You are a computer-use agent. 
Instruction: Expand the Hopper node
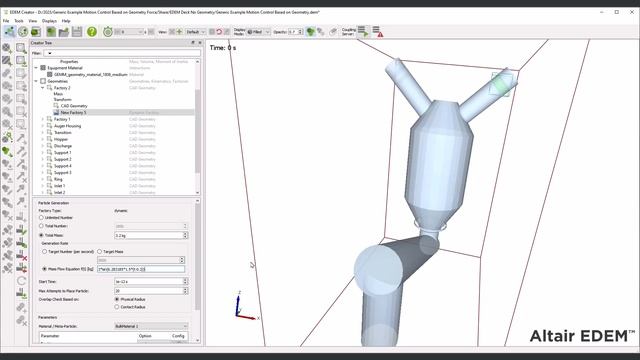pyautogui.click(x=42, y=139)
